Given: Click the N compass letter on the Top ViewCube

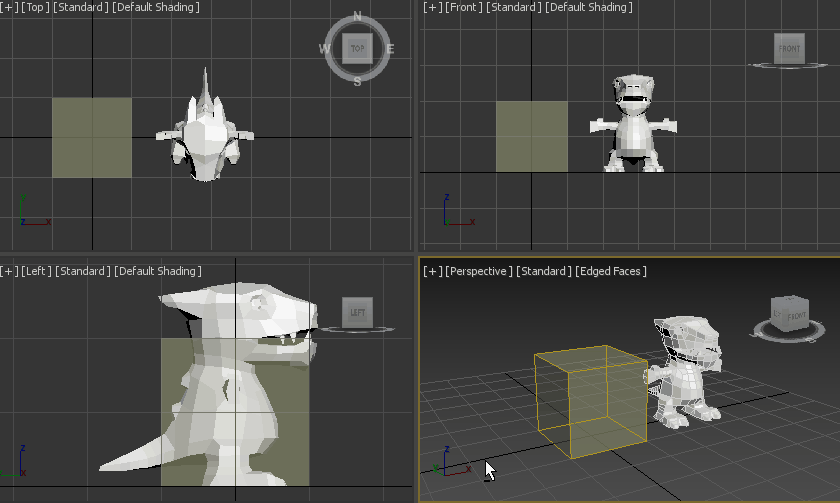Looking at the screenshot, I should coord(357,17).
